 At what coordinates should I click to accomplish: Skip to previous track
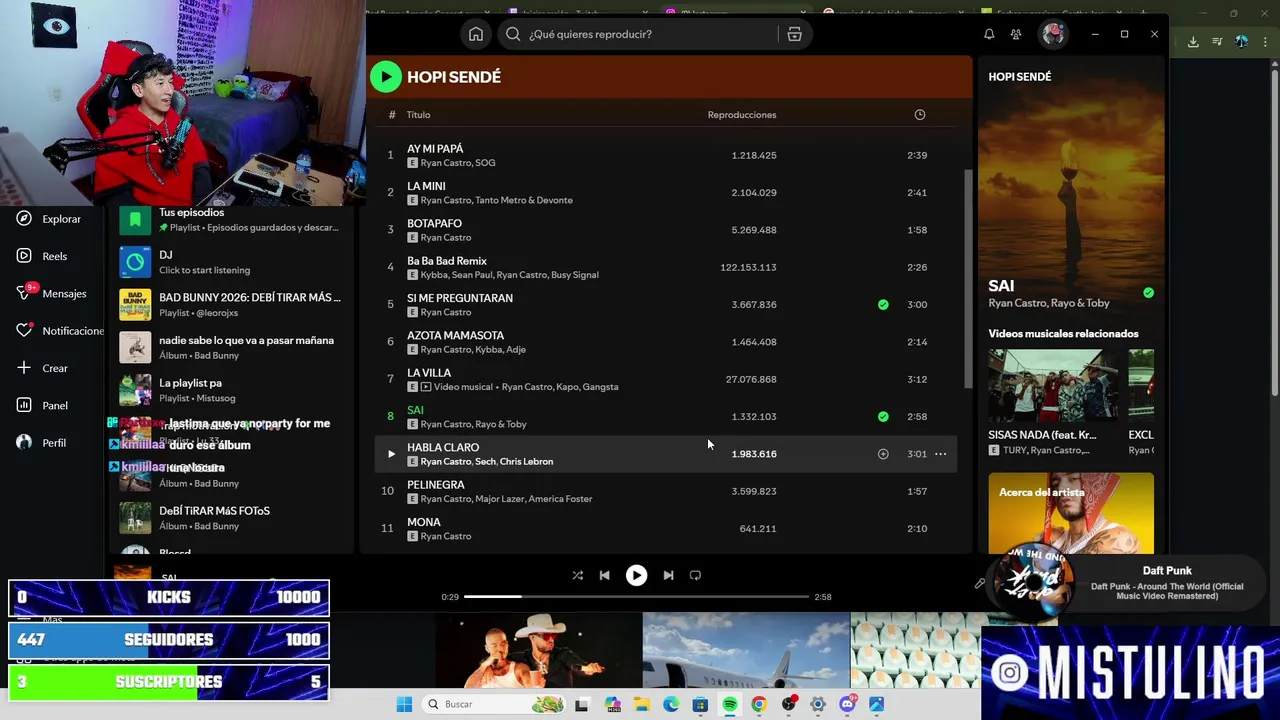604,575
